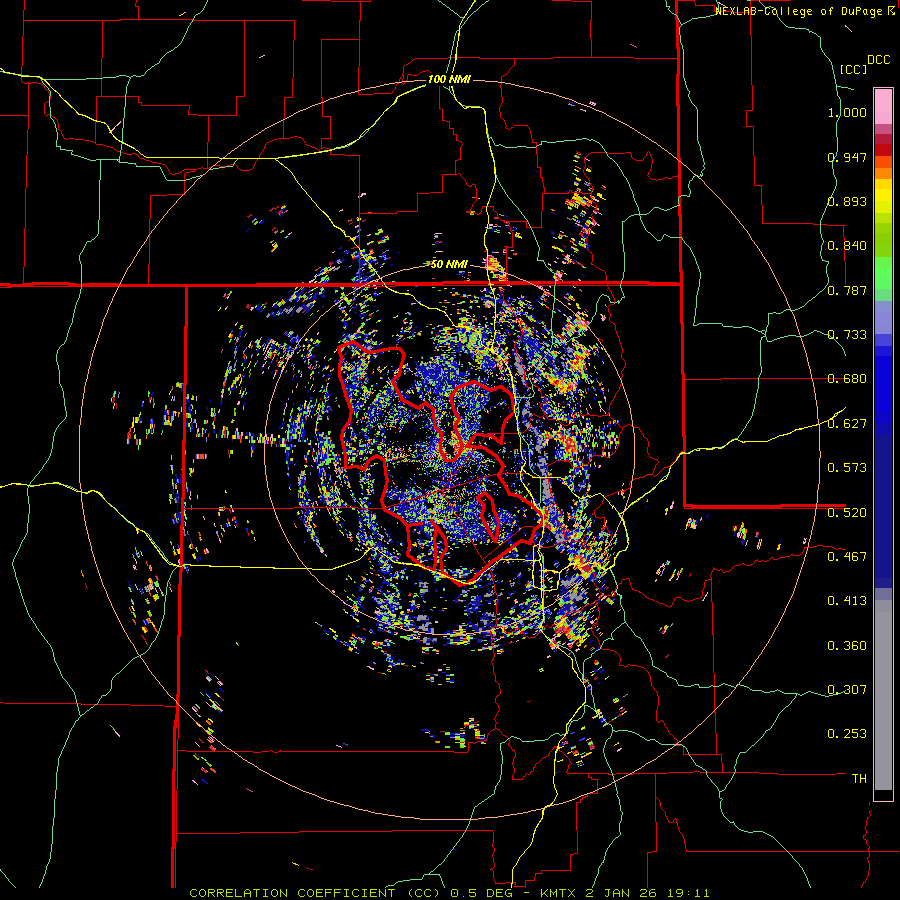Click the 0.307 legend value
Image resolution: width=900 pixels, height=900 pixels.
click(x=847, y=690)
